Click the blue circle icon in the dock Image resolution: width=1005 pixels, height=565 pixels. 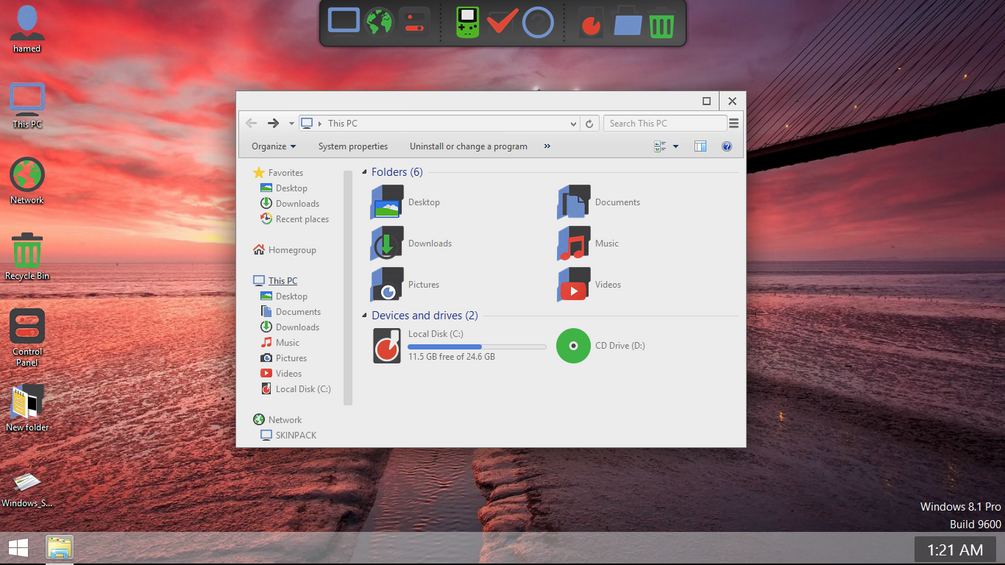[x=538, y=23]
